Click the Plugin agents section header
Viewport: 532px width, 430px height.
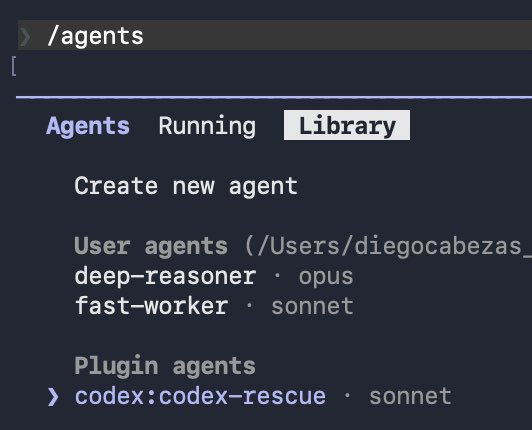tap(165, 367)
